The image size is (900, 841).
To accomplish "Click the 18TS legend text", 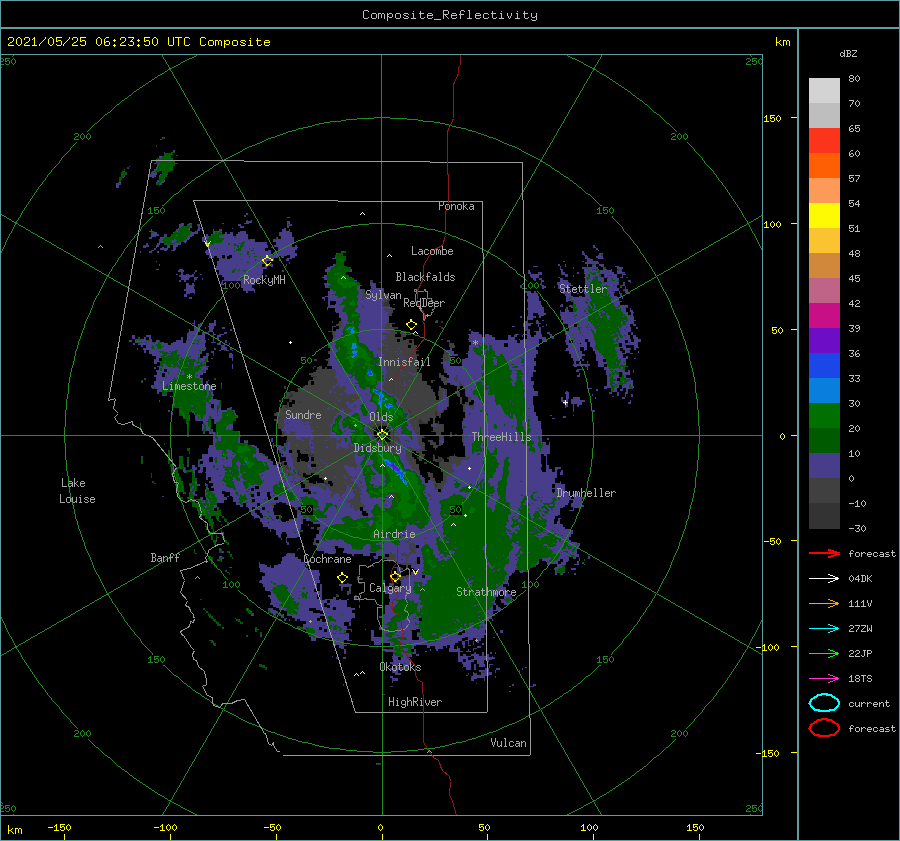I will (x=860, y=679).
